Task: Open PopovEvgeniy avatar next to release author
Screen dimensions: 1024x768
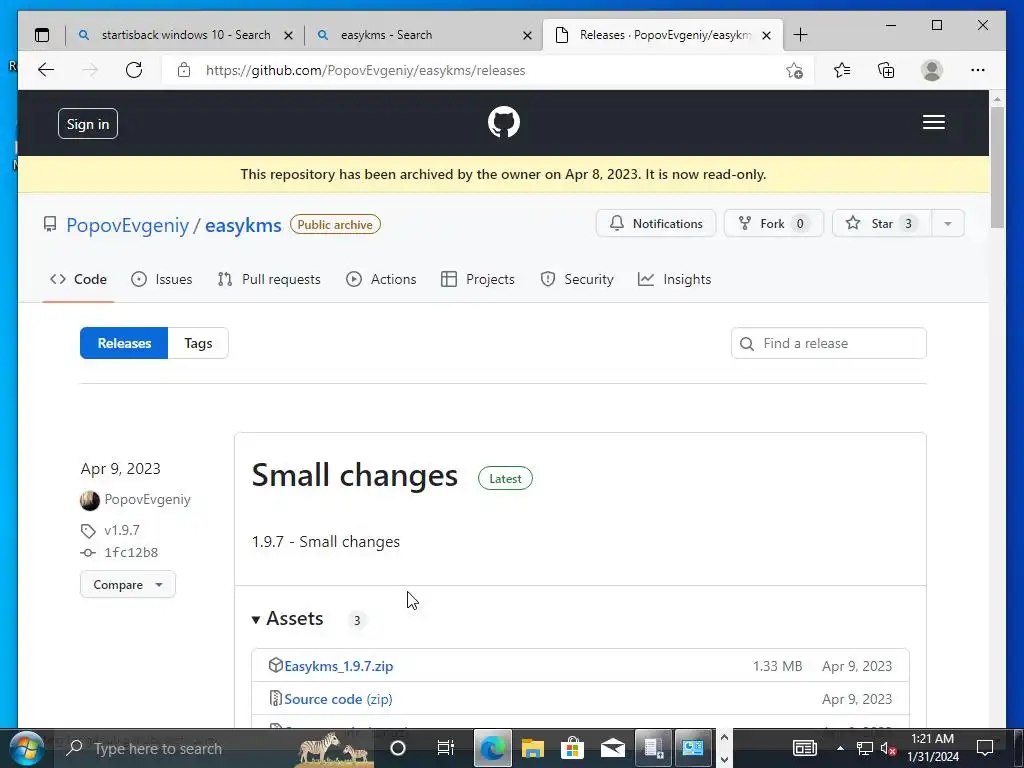Action: (89, 500)
